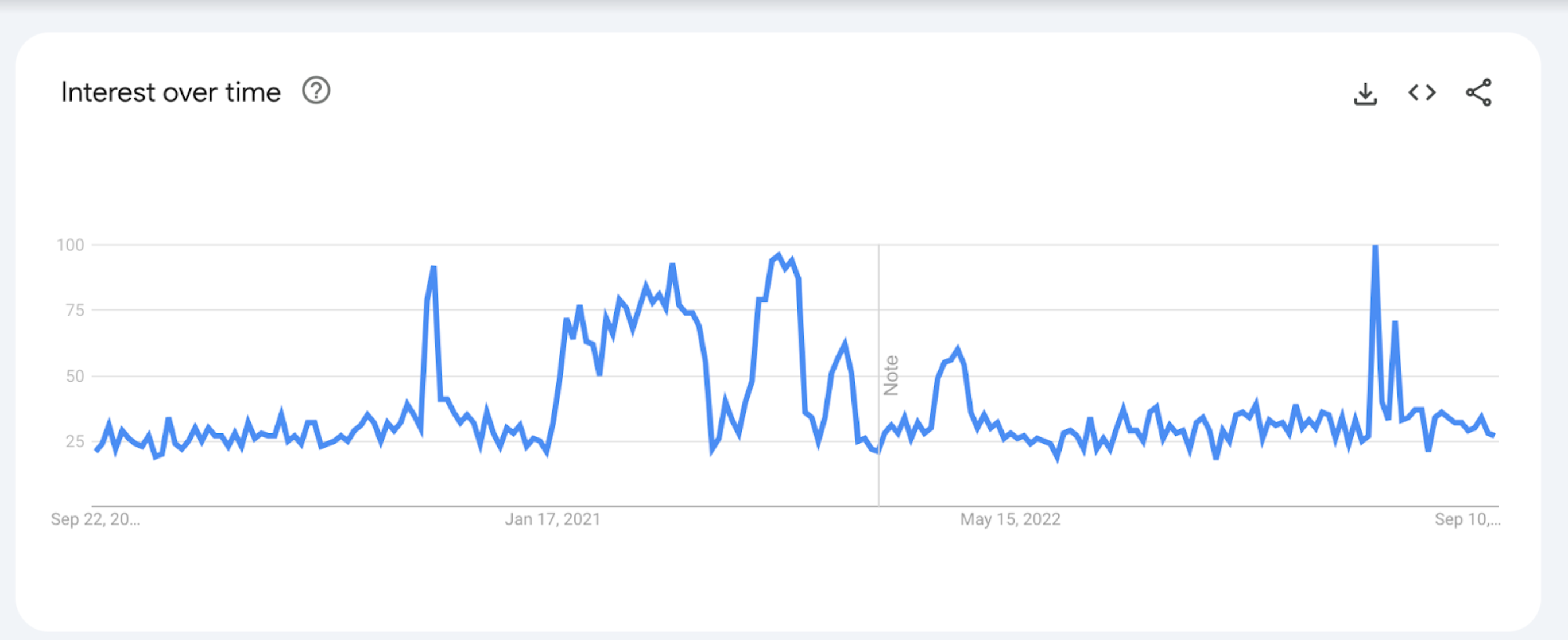The image size is (1568, 640).
Task: Click the "Sep 22, 20..." start date label
Action: pyautogui.click(x=95, y=519)
